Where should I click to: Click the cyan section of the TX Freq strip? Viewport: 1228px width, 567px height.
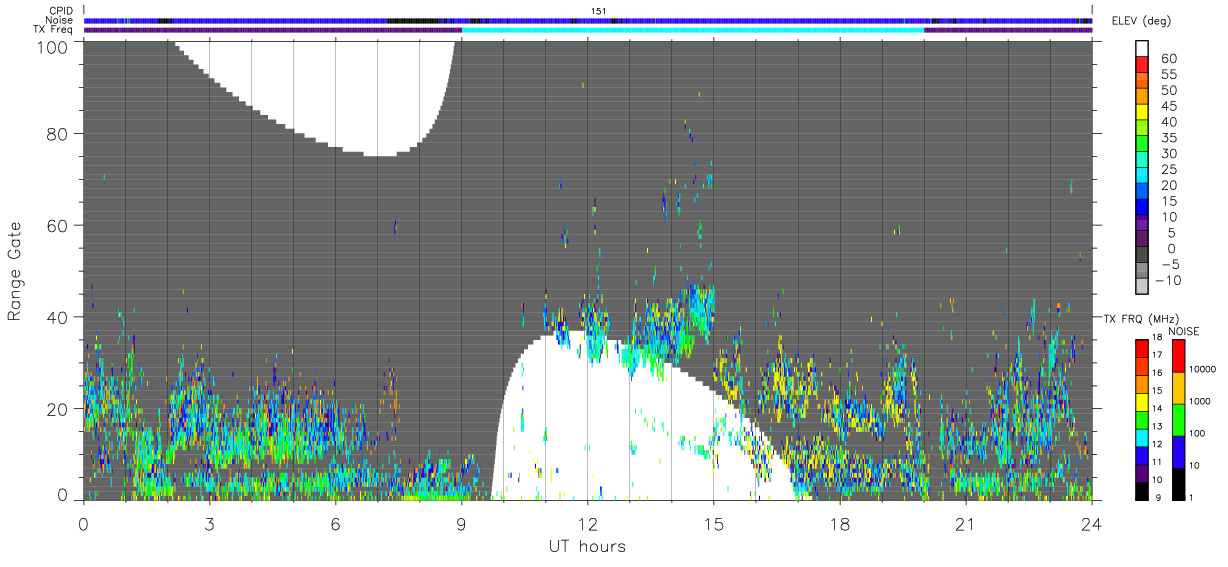[x=693, y=30]
